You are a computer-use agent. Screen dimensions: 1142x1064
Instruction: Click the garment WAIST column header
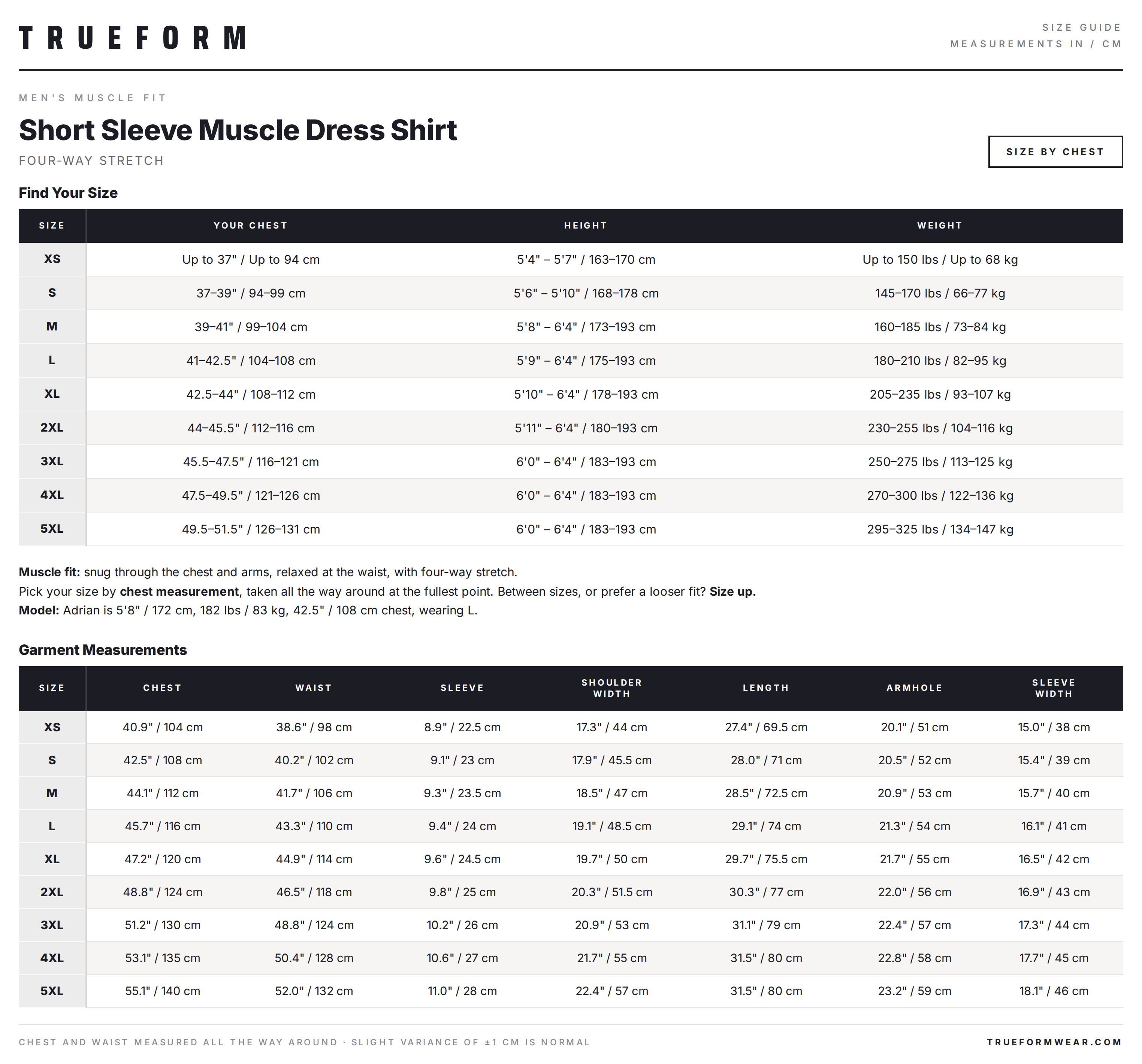[x=314, y=688]
